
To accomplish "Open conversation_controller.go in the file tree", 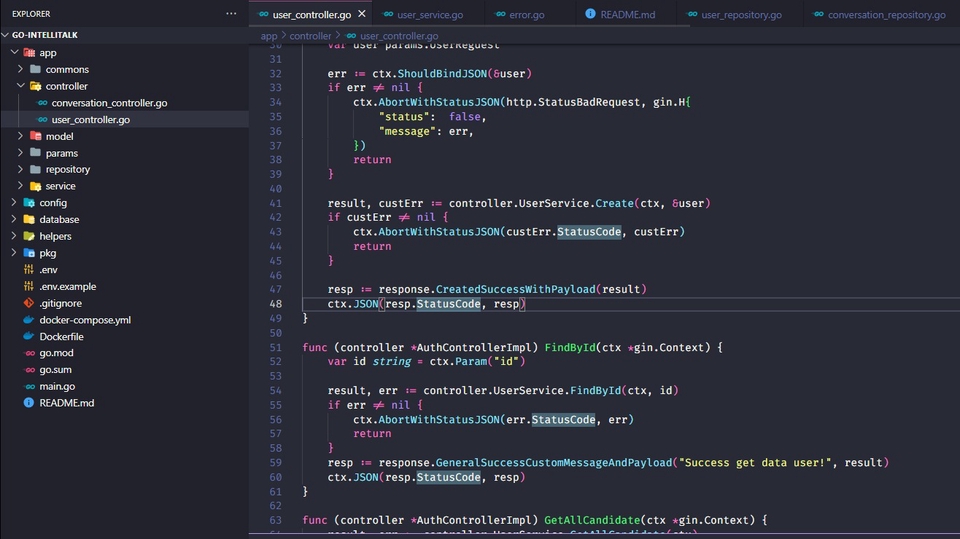I will tap(109, 103).
